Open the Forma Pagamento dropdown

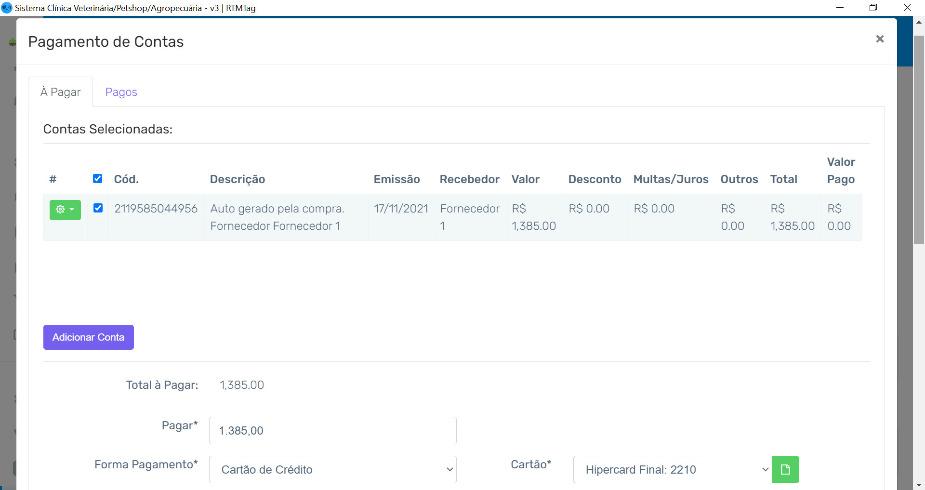(x=332, y=469)
